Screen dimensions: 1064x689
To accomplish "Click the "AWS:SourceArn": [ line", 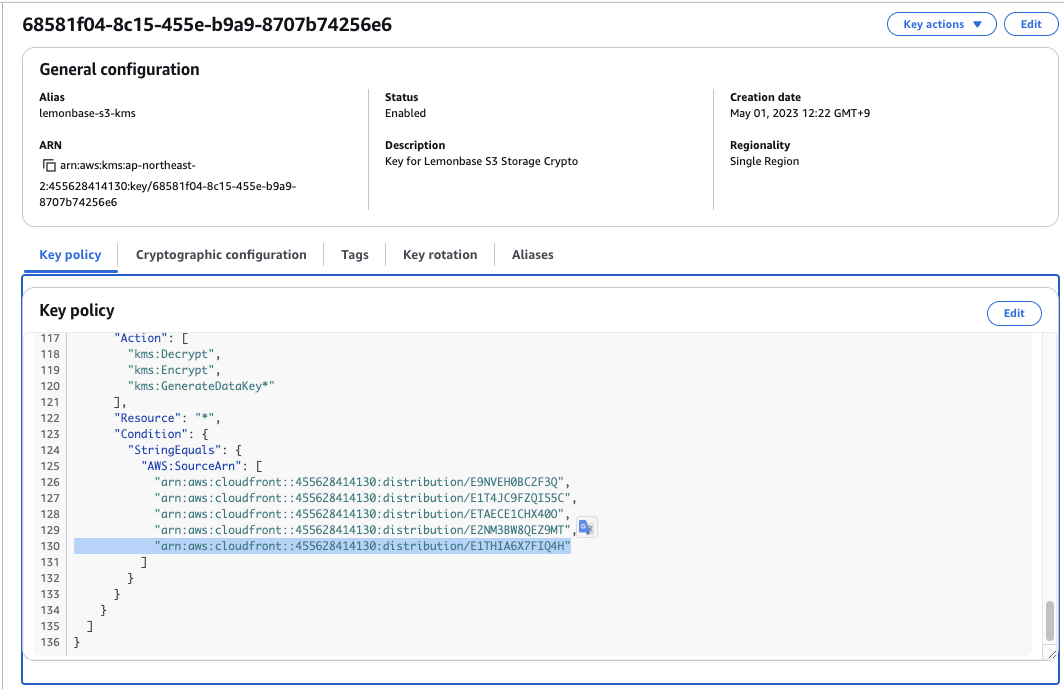I will [202, 466].
